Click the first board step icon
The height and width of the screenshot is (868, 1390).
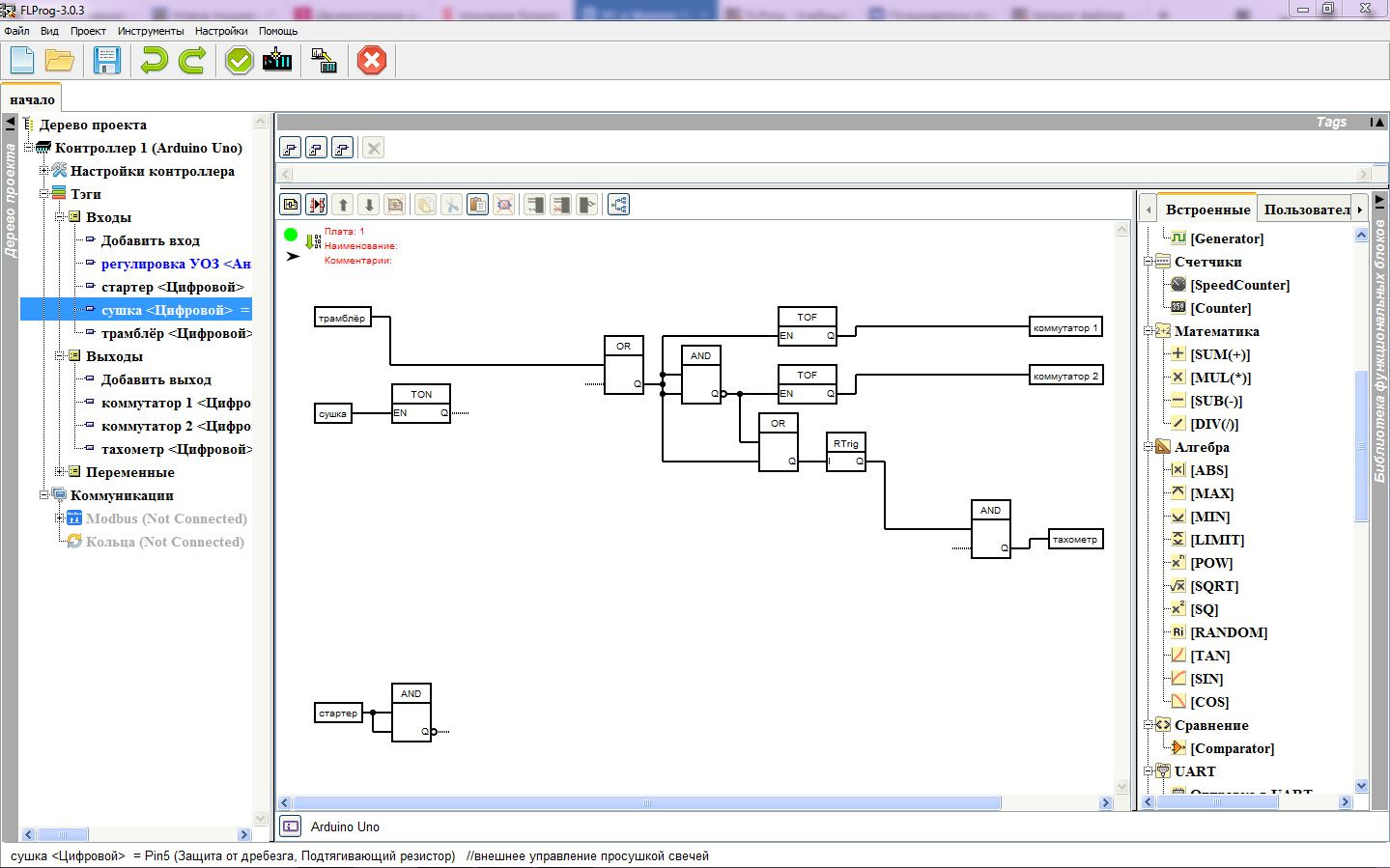(x=290, y=148)
